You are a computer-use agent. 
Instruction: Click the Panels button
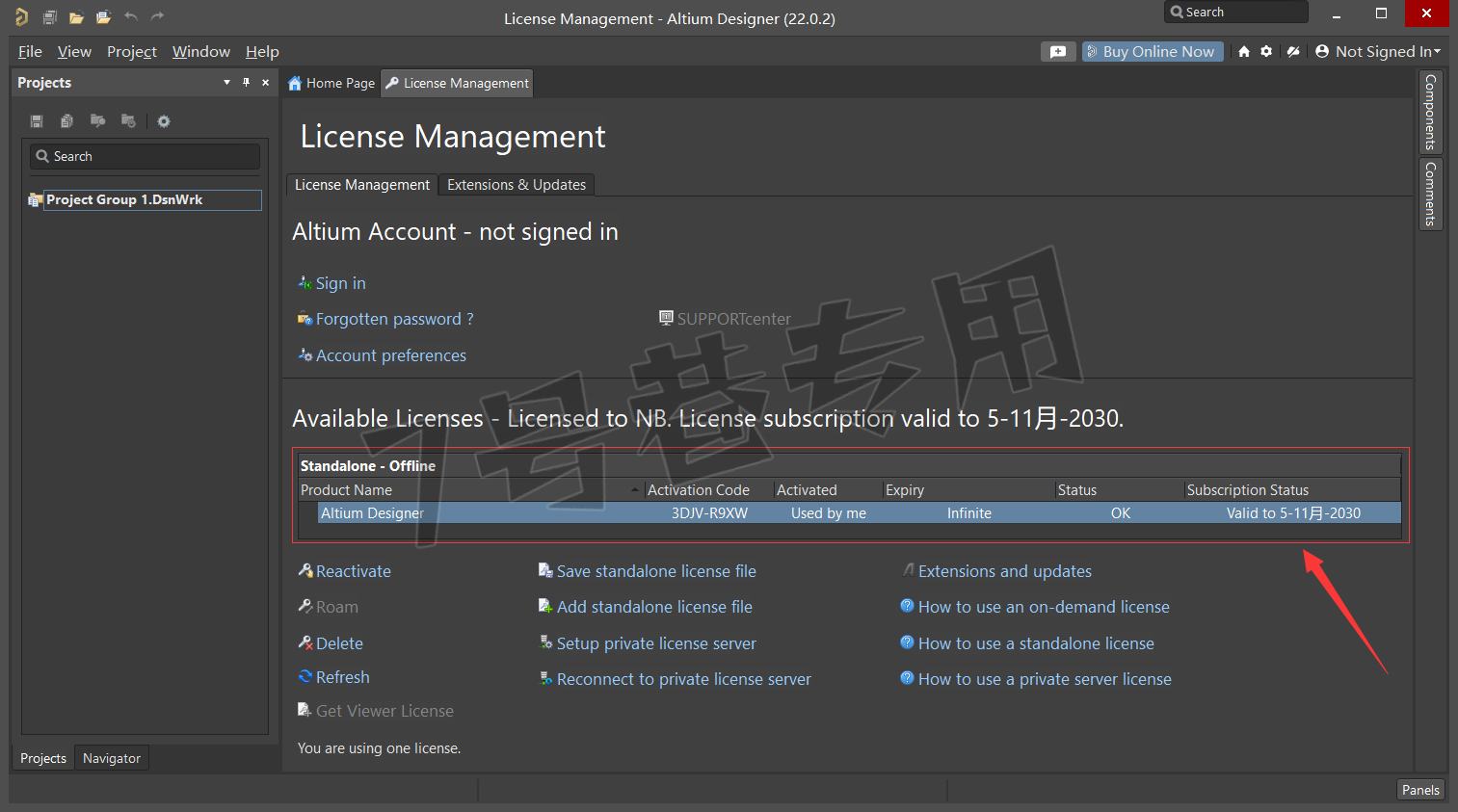pos(1420,790)
